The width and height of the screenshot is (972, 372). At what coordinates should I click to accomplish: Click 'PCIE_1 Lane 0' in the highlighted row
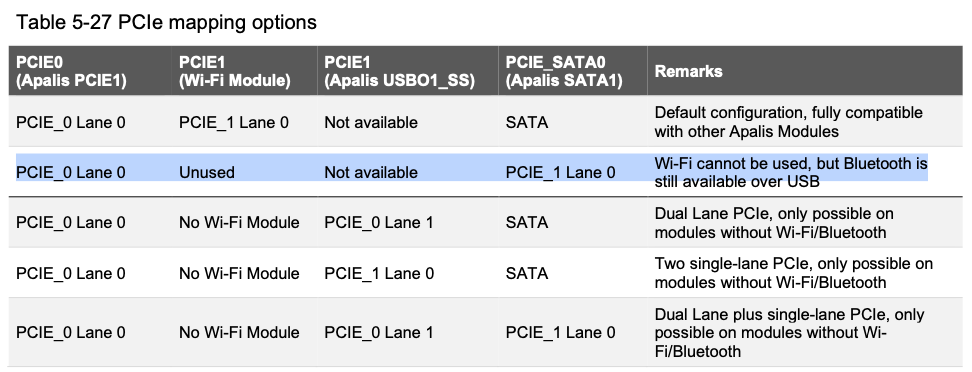point(560,172)
